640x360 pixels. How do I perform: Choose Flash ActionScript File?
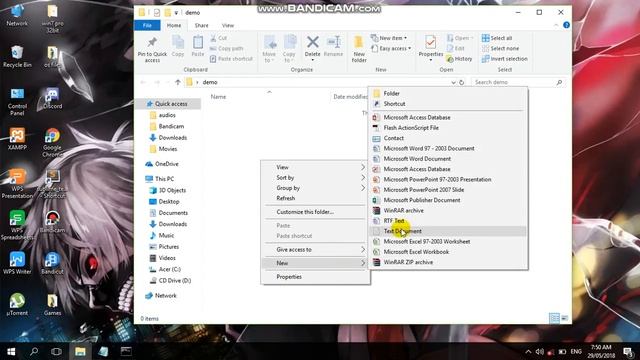pos(448,128)
